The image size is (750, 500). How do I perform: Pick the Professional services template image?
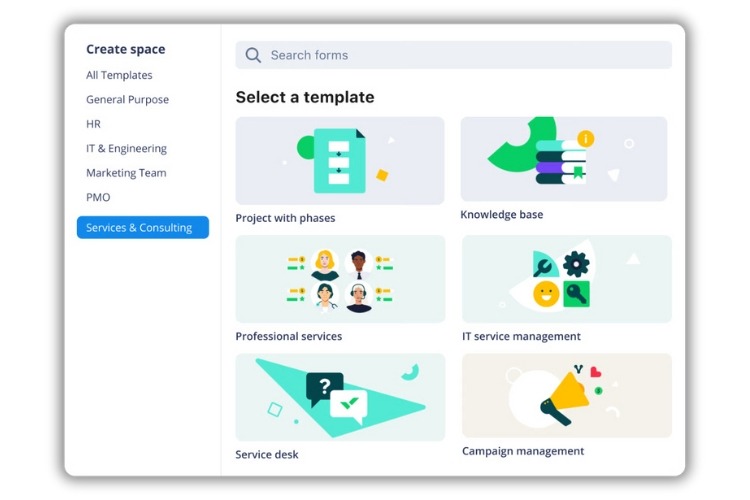pyautogui.click(x=340, y=279)
